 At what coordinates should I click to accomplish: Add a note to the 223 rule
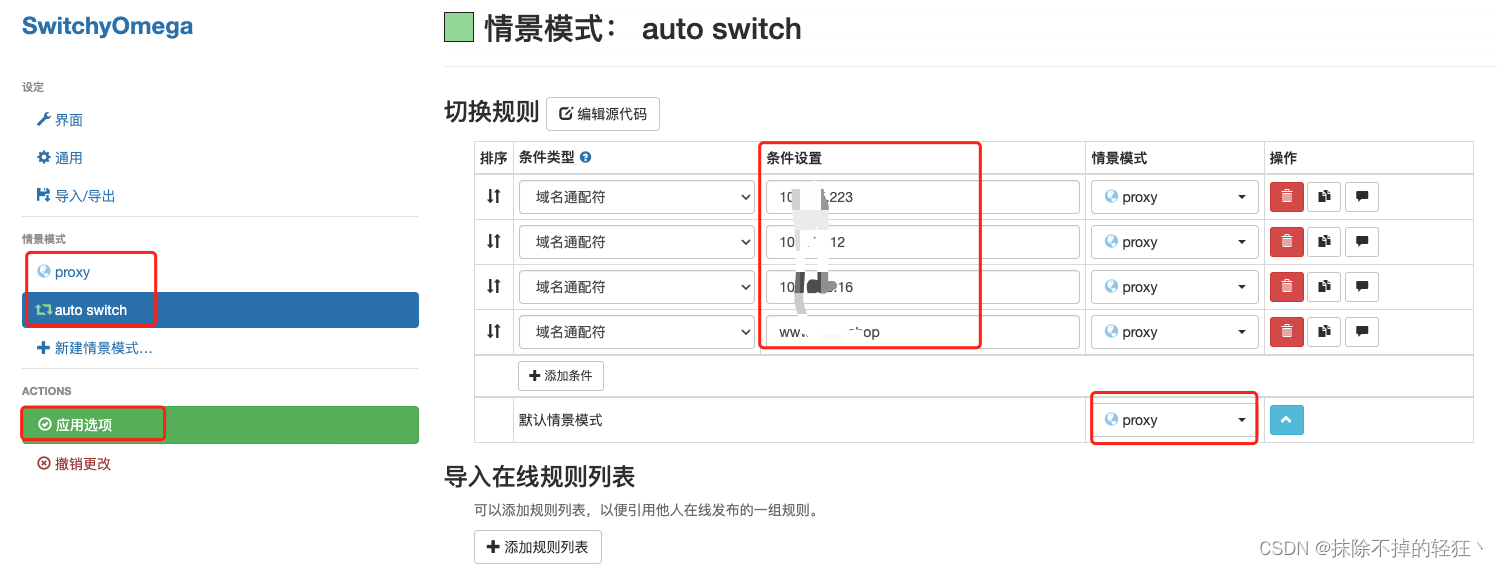[1362, 197]
